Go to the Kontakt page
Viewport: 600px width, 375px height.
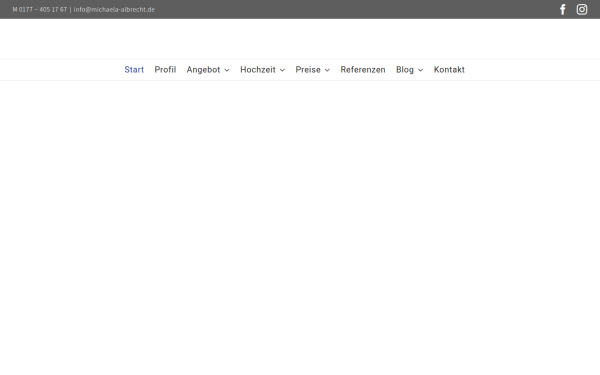[449, 70]
